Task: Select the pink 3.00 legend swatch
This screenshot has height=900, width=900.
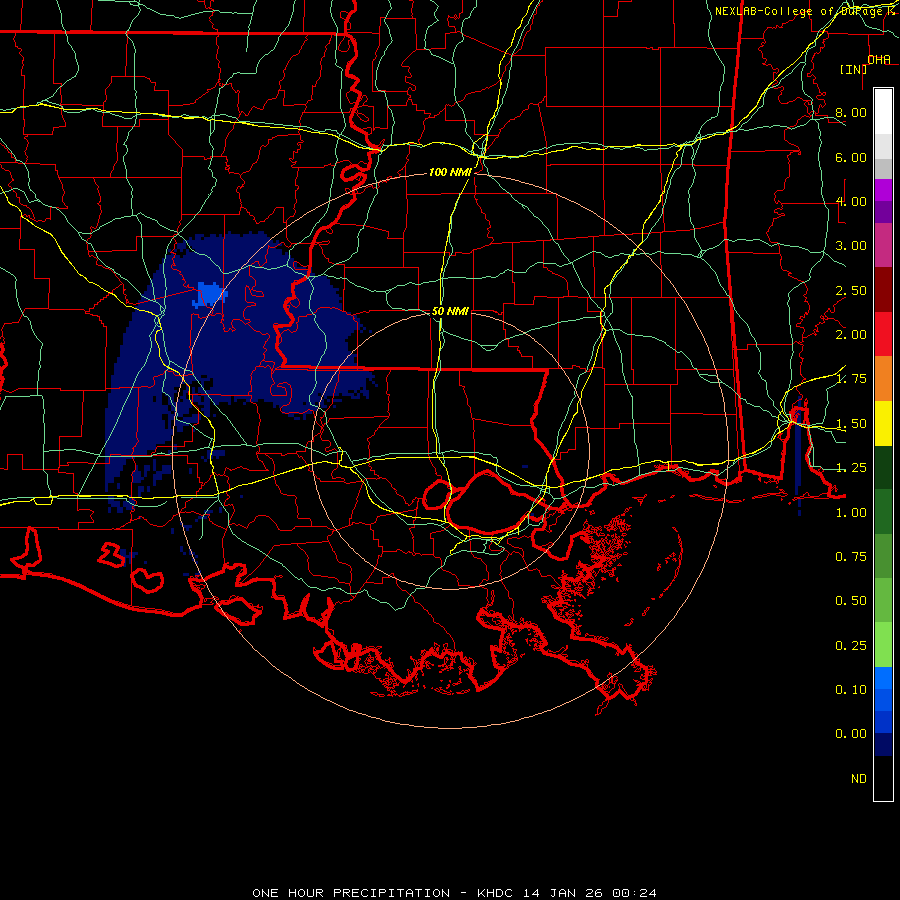Action: (x=883, y=245)
